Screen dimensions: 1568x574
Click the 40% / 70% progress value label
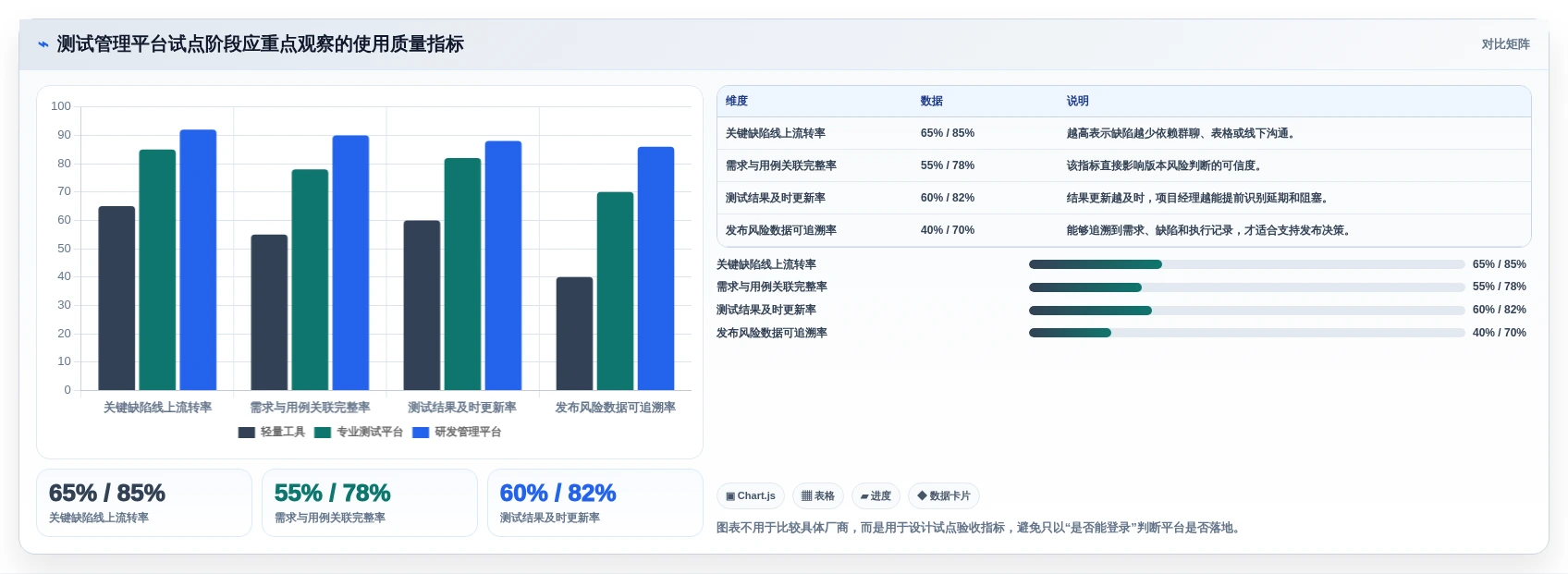pos(1500,333)
